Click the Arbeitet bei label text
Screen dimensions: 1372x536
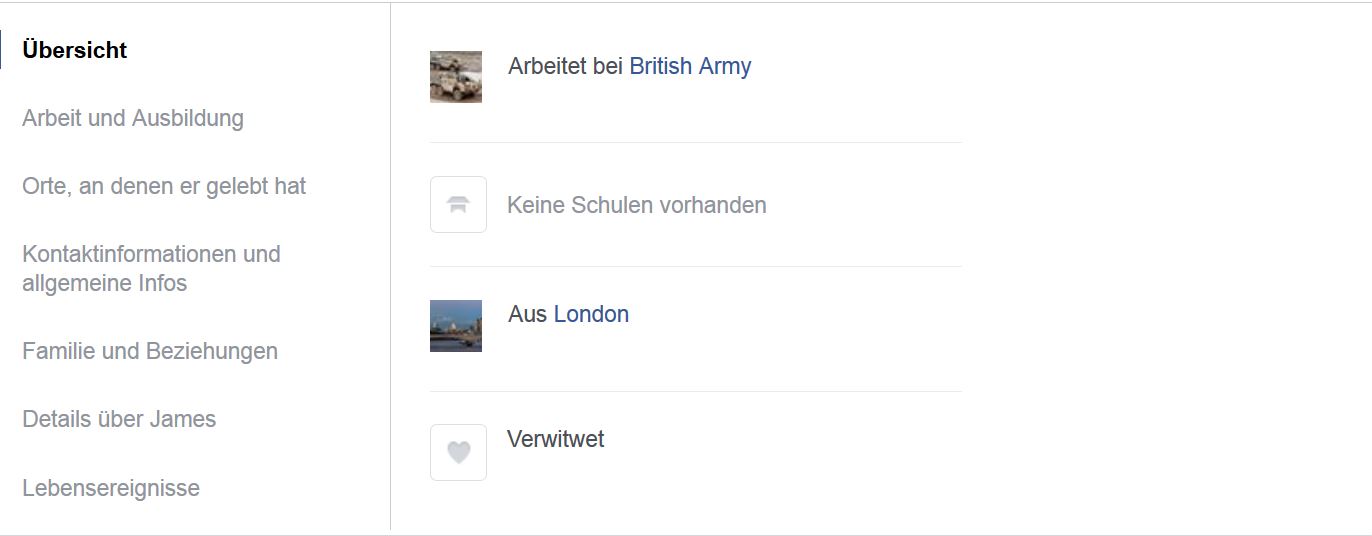point(566,66)
